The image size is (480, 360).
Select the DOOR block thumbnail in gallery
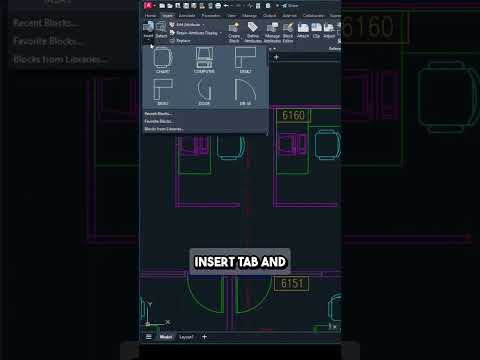(204, 92)
